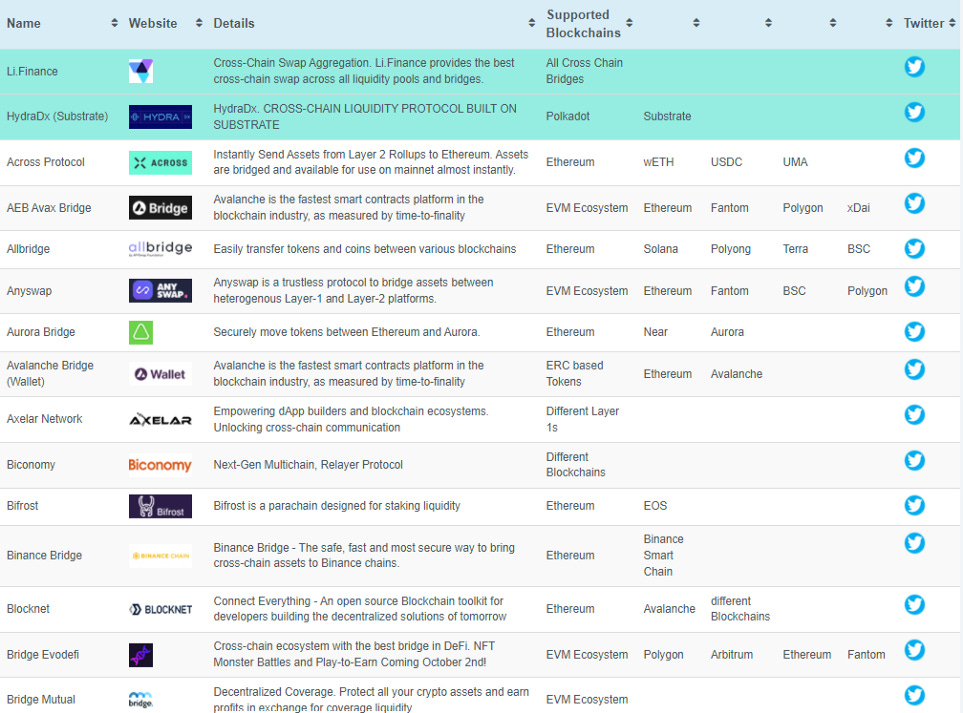Select the AEB Avax Bridge name cell
The image size is (963, 713).
[x=49, y=208]
